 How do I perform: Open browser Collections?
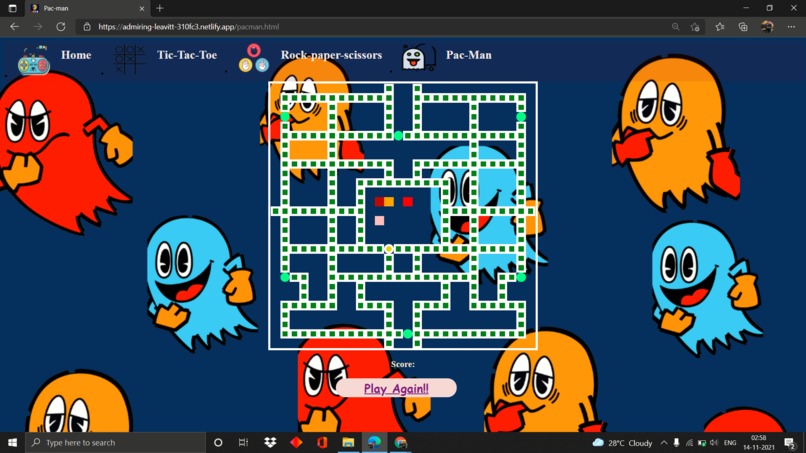pyautogui.click(x=743, y=27)
